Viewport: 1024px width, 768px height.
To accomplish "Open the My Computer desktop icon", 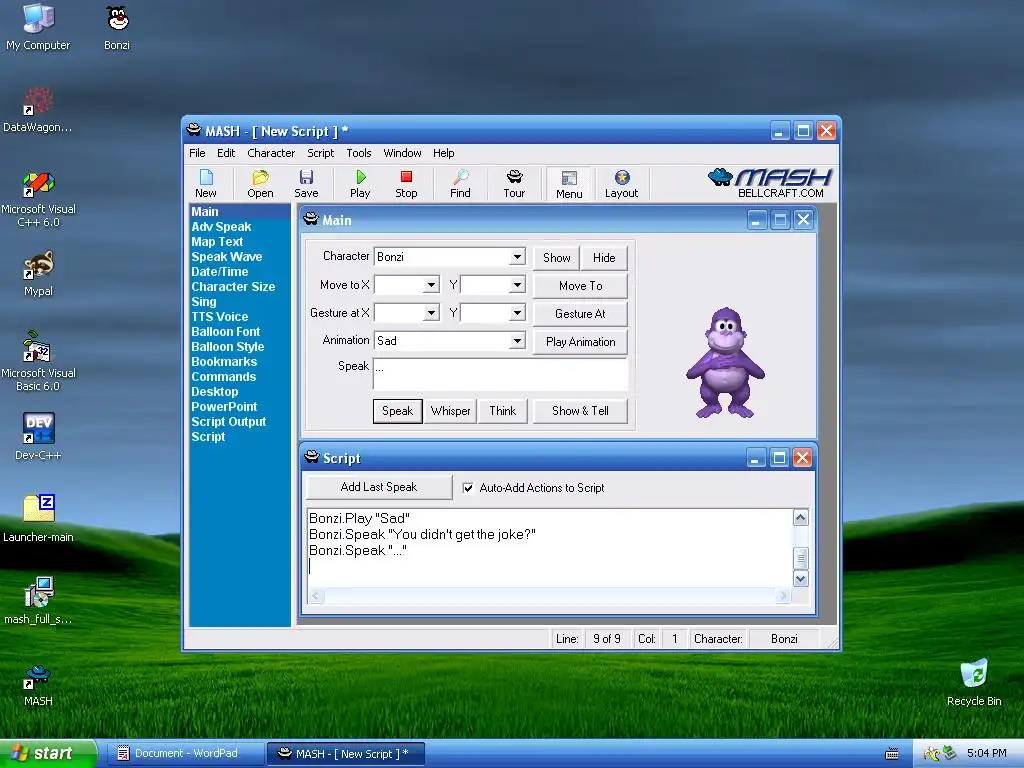I will [38, 27].
